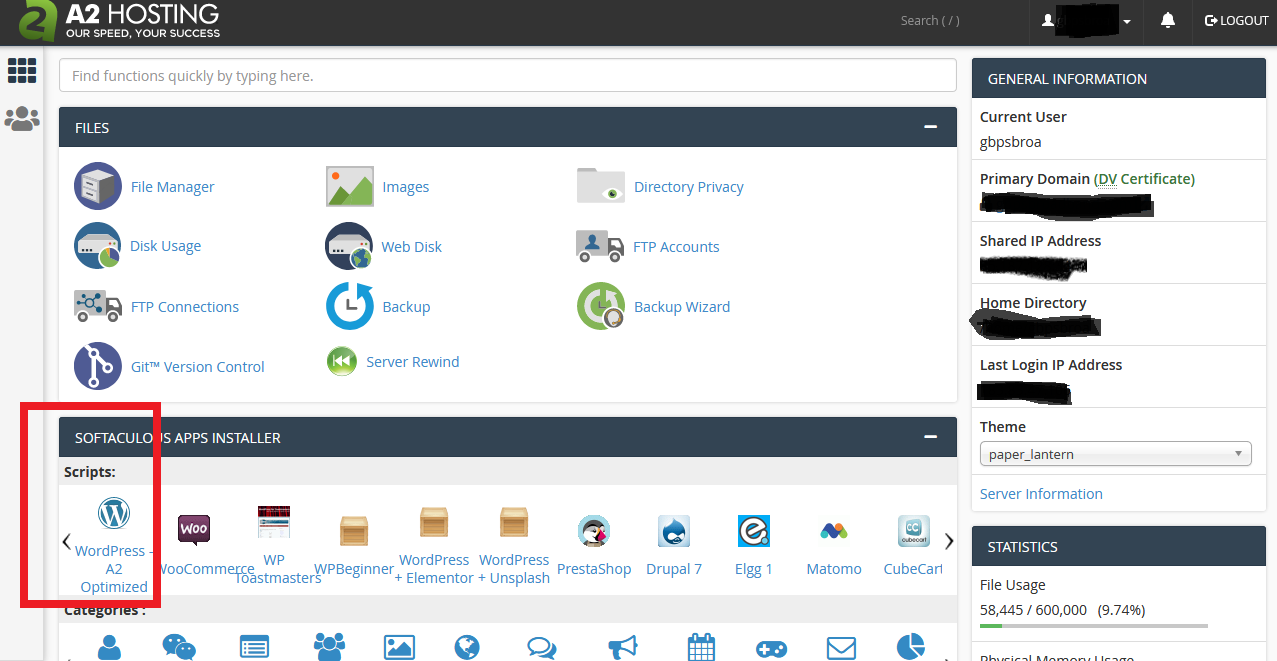Collapse the Softaculous Apps Installer section

click(931, 437)
